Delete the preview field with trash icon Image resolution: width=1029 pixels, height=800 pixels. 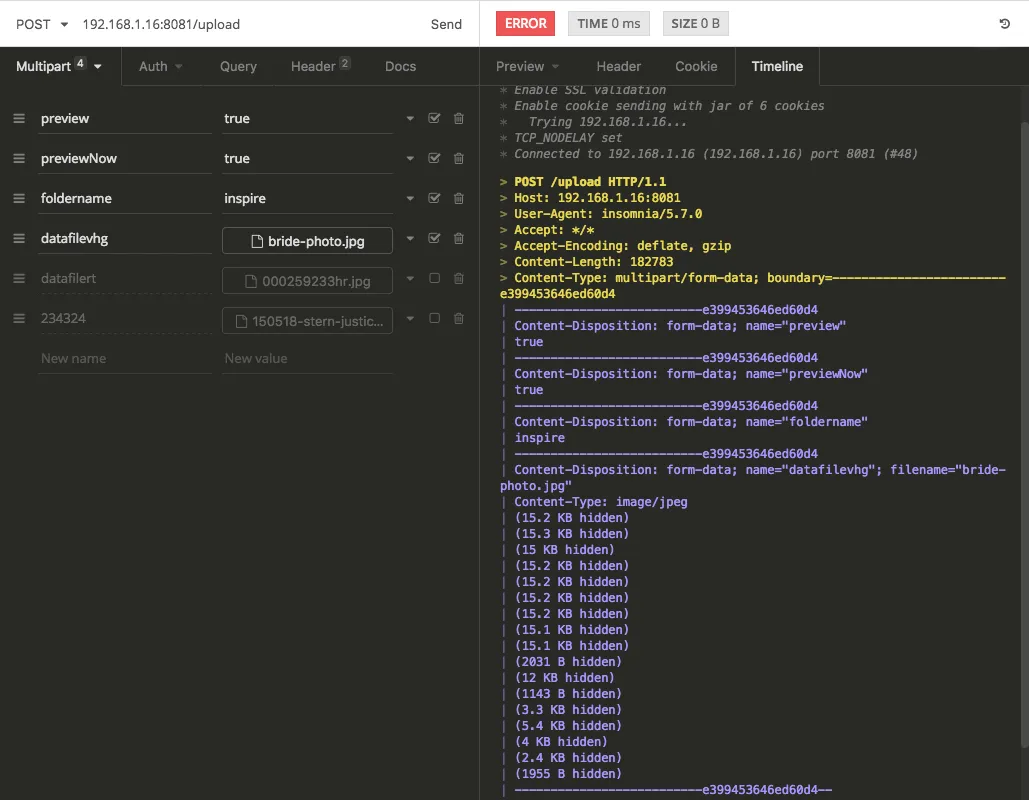point(459,119)
